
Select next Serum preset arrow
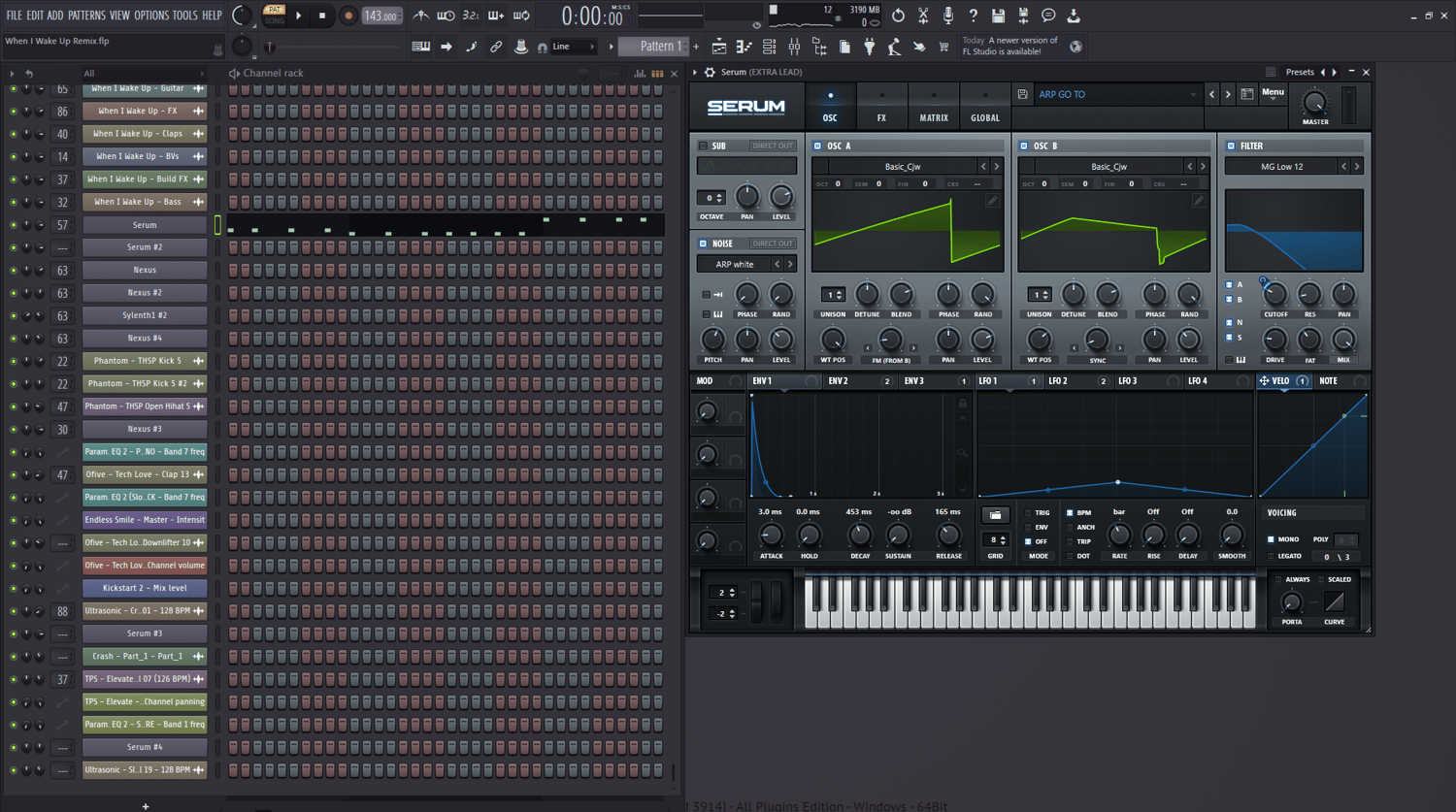pyautogui.click(x=1227, y=94)
